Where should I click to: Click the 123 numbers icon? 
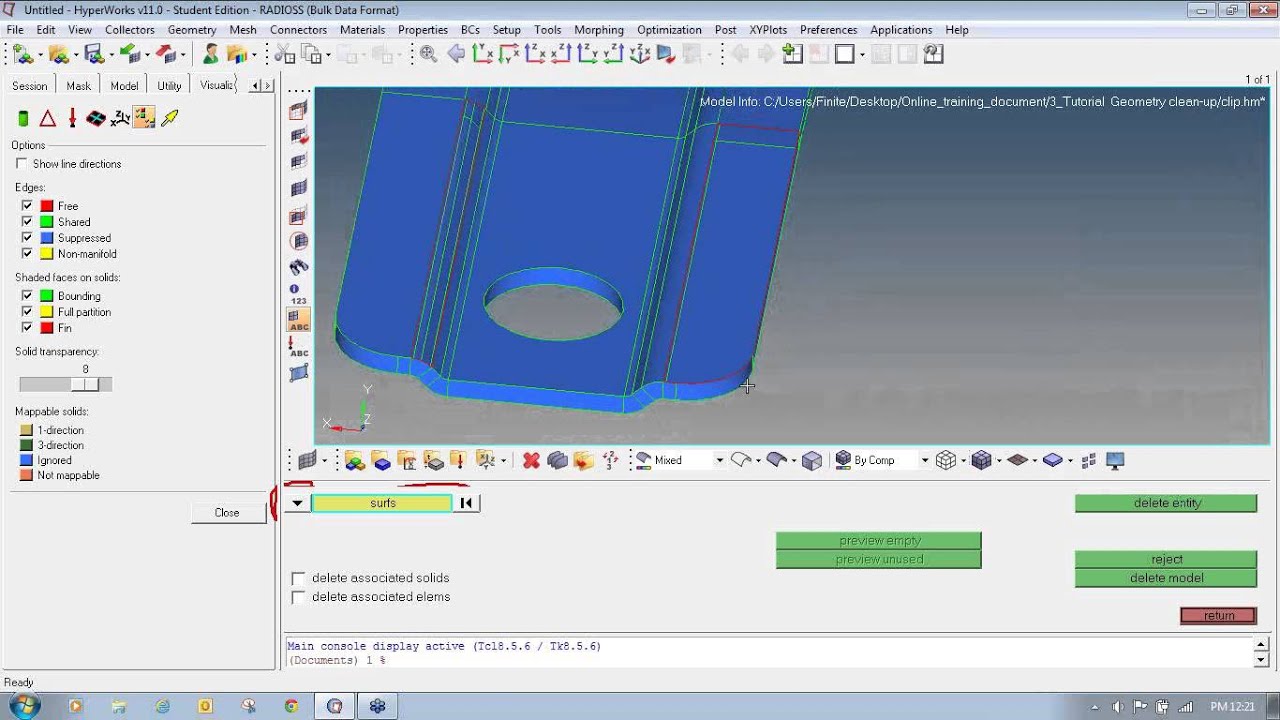[298, 294]
